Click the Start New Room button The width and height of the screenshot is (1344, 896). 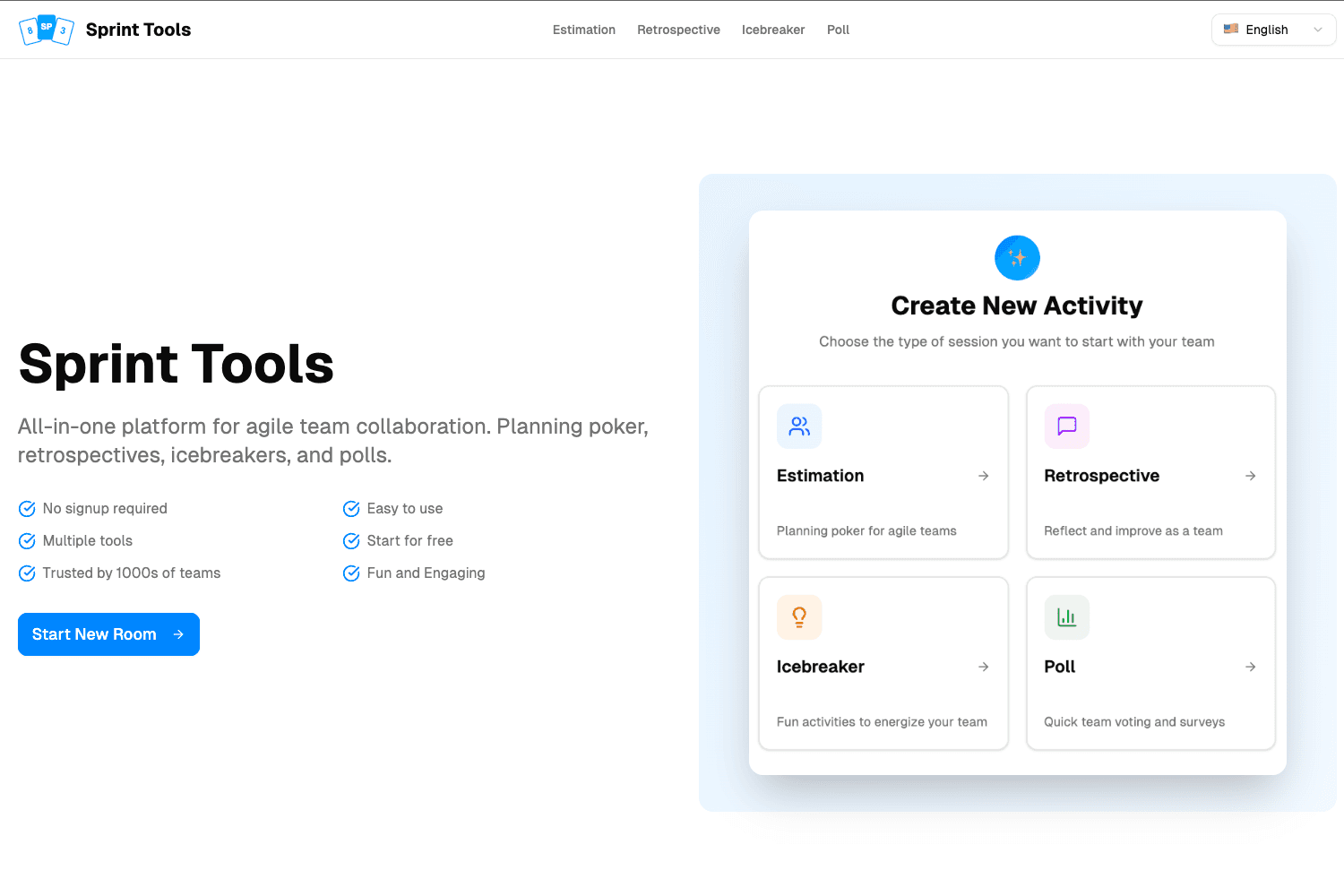point(108,634)
